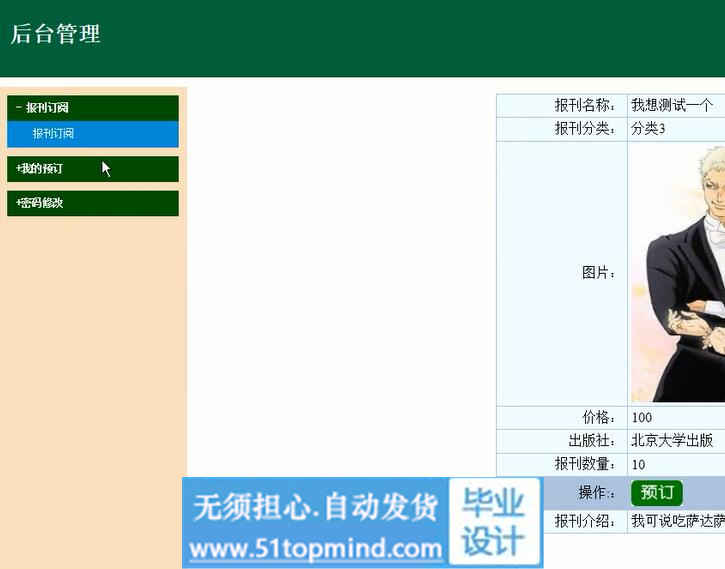725x569 pixels.
Task: Select category value 分类3
Action: 648,128
